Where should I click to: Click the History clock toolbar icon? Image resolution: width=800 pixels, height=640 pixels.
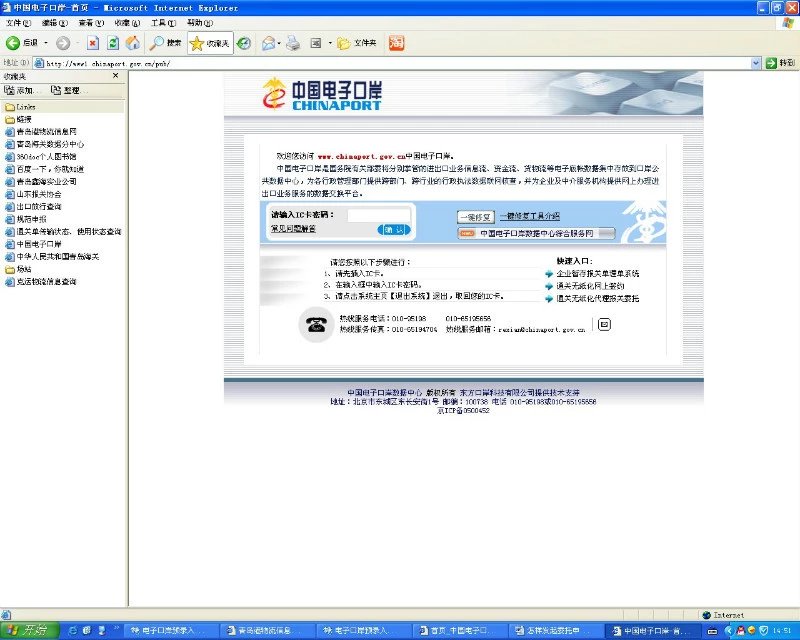244,43
